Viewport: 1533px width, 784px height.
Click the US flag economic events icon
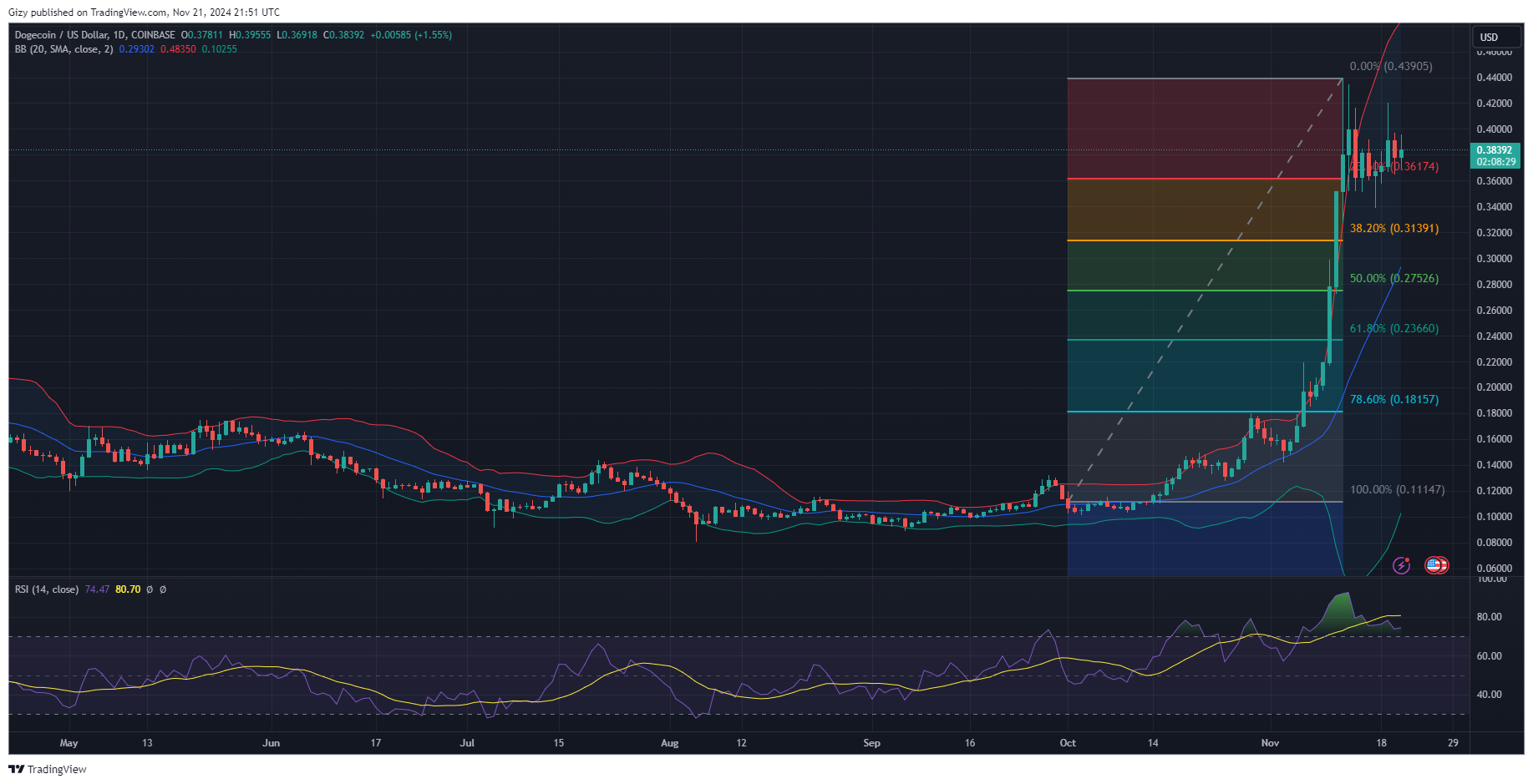point(1436,566)
